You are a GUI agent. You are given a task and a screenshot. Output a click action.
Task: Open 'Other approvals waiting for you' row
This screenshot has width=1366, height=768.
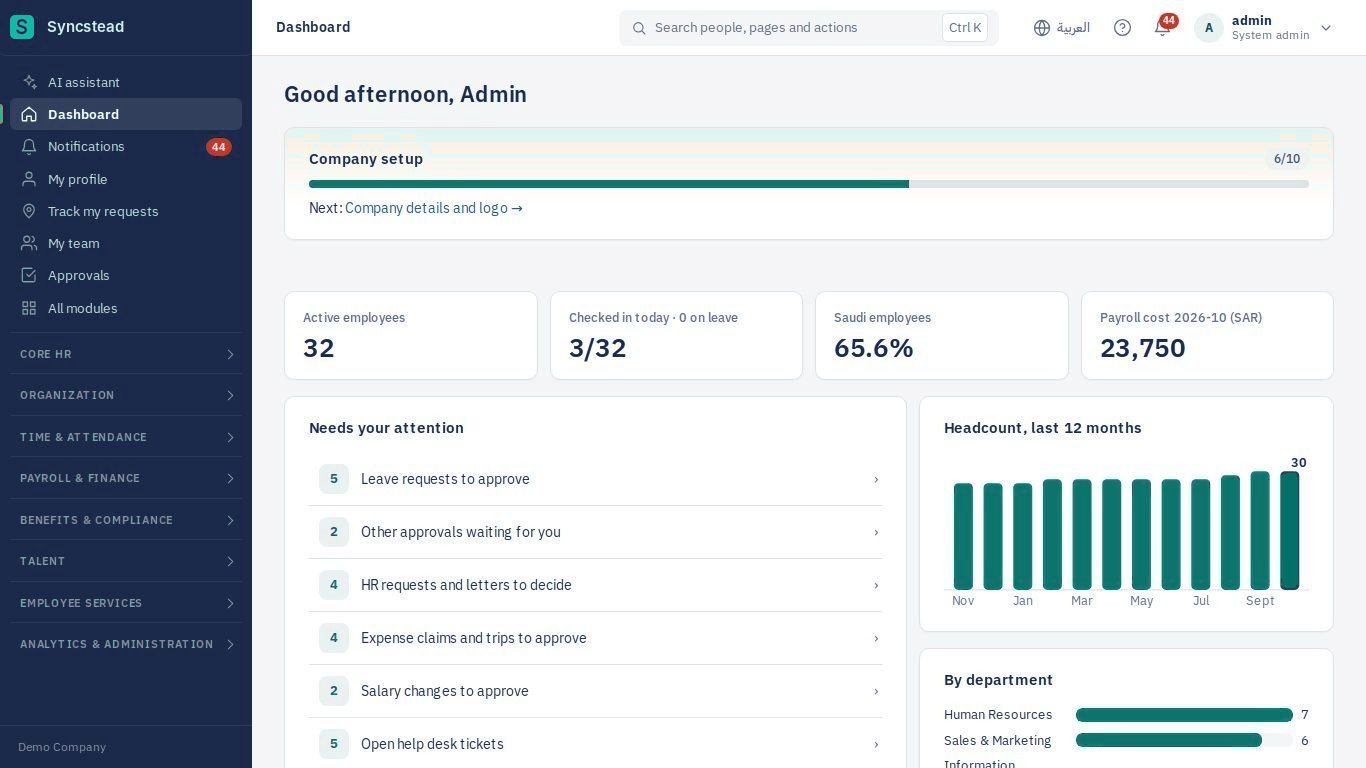pyautogui.click(x=595, y=532)
